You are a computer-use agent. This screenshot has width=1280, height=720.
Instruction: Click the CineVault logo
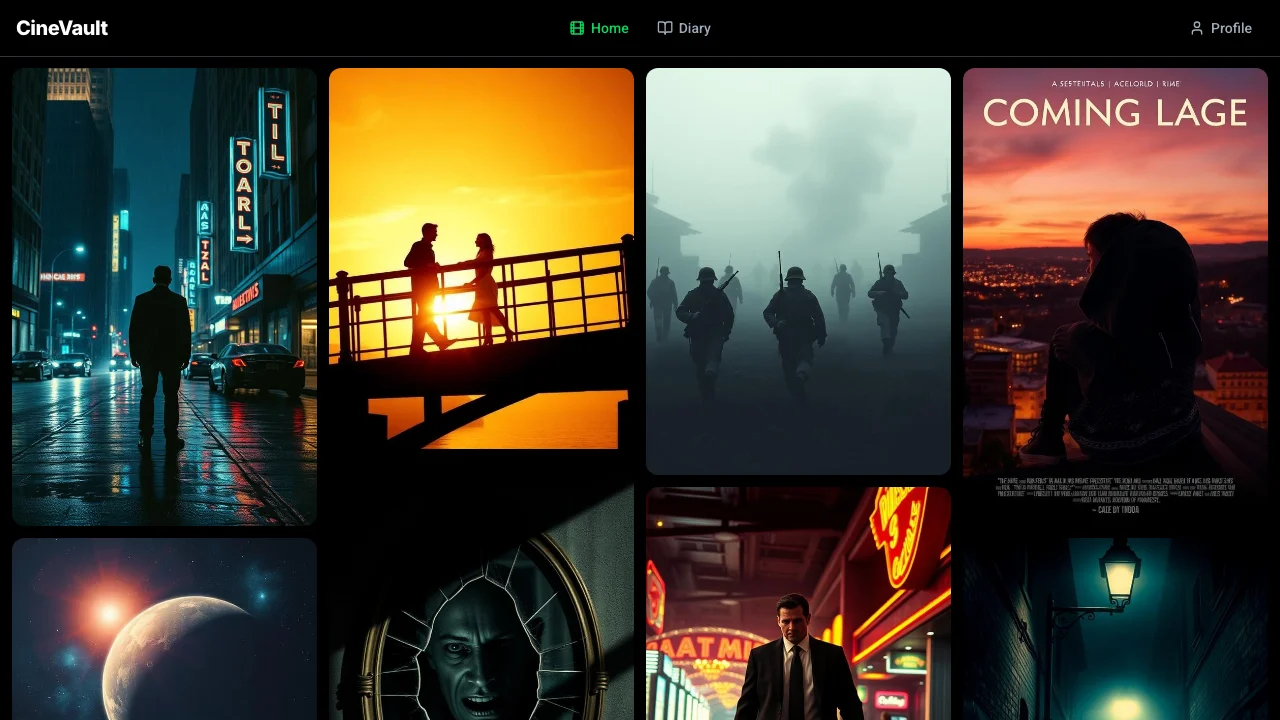pos(62,28)
